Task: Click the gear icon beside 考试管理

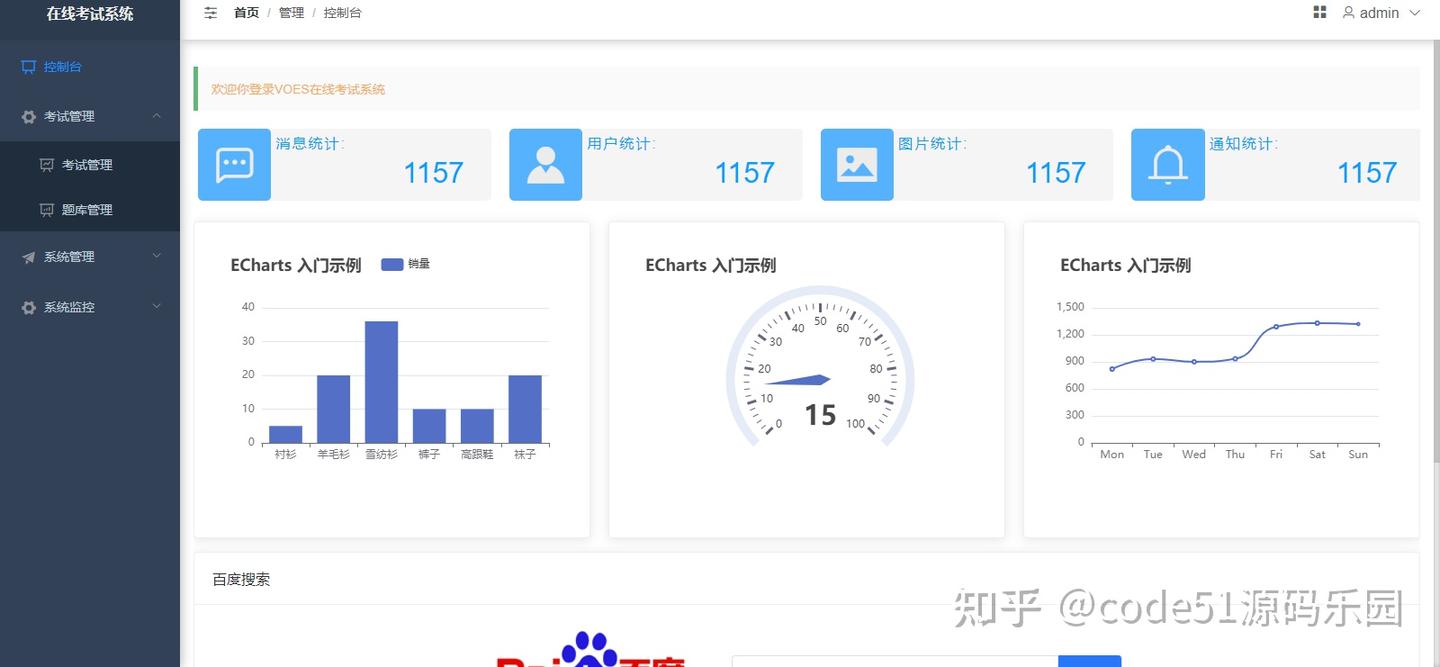Action: [x=28, y=116]
